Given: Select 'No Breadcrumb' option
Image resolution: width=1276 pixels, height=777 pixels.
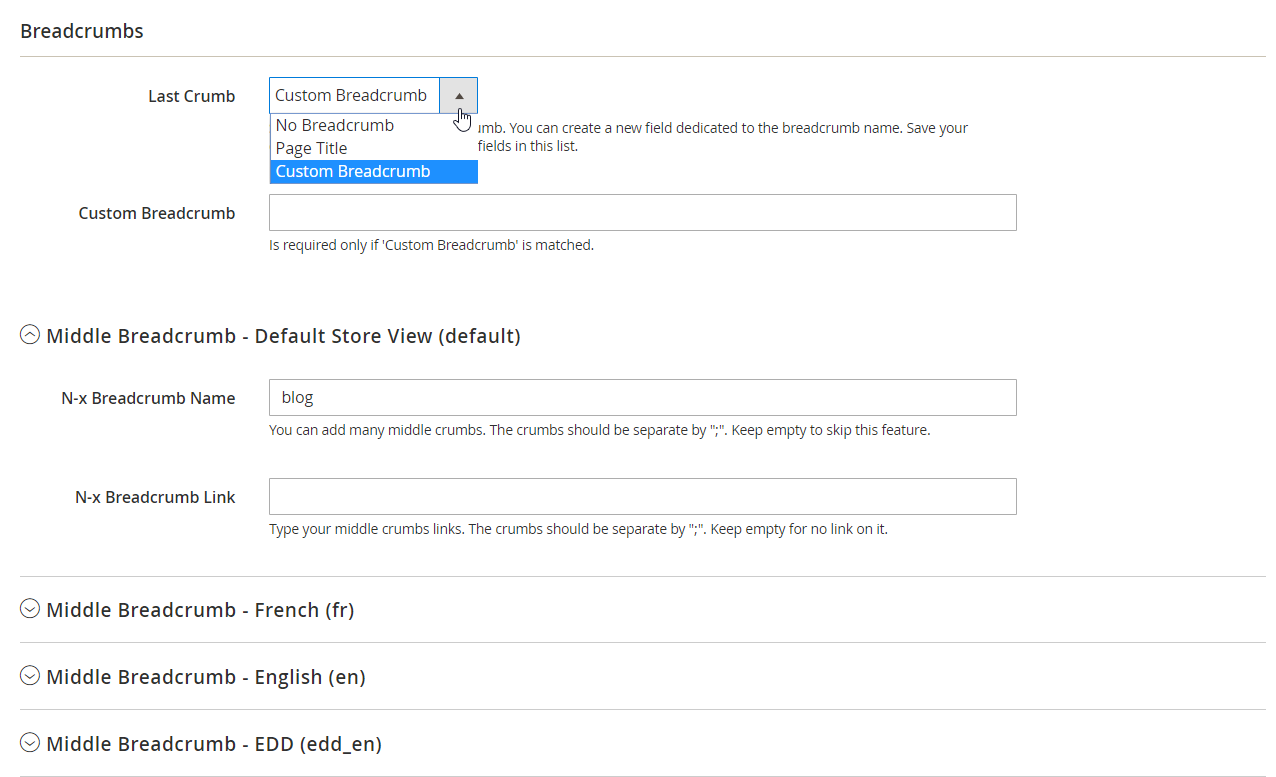Looking at the screenshot, I should tap(374, 125).
